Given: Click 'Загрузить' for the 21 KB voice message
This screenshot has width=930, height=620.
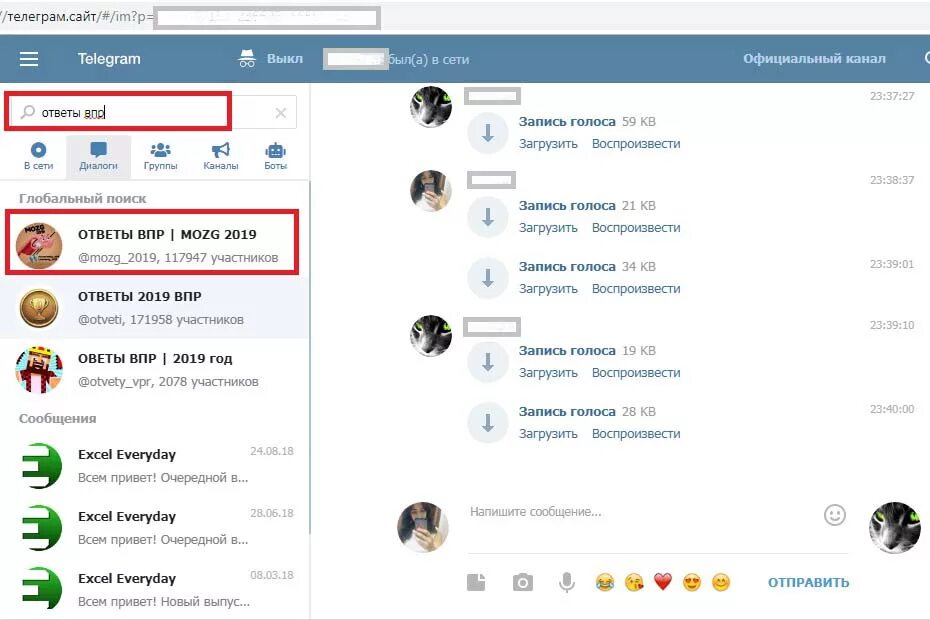Looking at the screenshot, I should point(548,228).
